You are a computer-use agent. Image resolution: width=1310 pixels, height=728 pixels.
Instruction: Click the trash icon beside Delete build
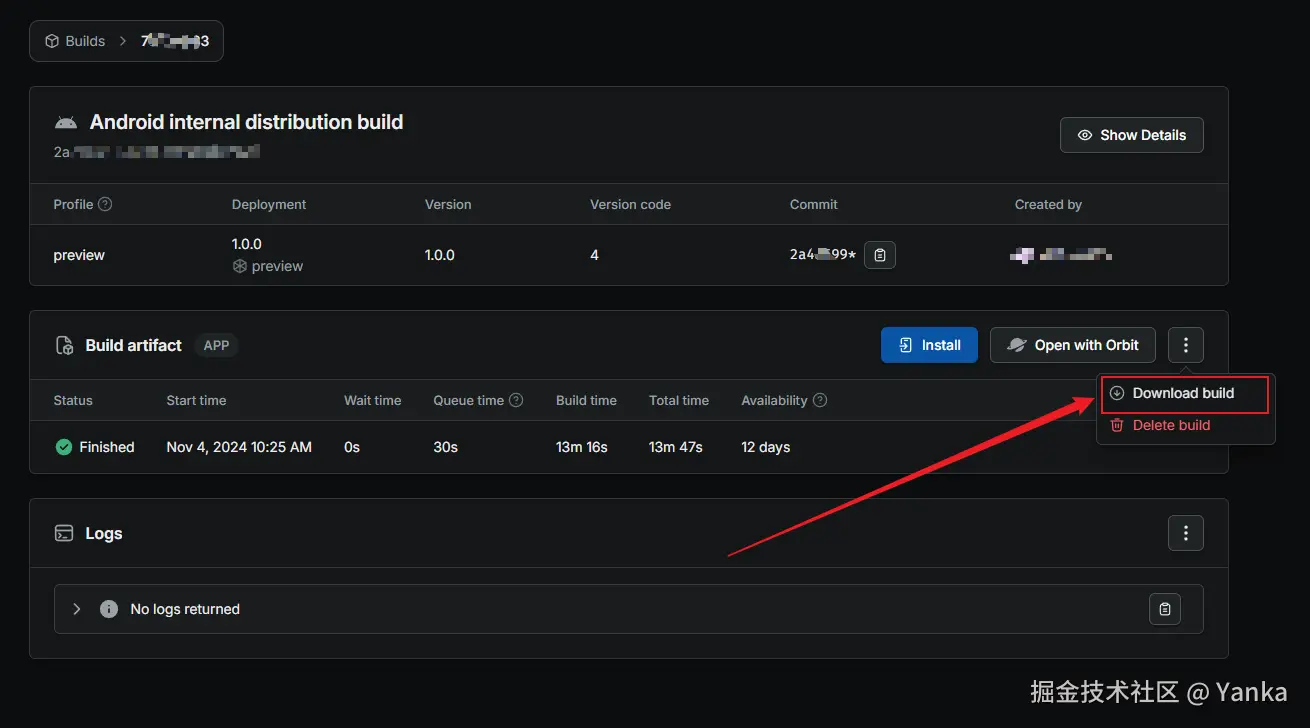coord(1117,425)
